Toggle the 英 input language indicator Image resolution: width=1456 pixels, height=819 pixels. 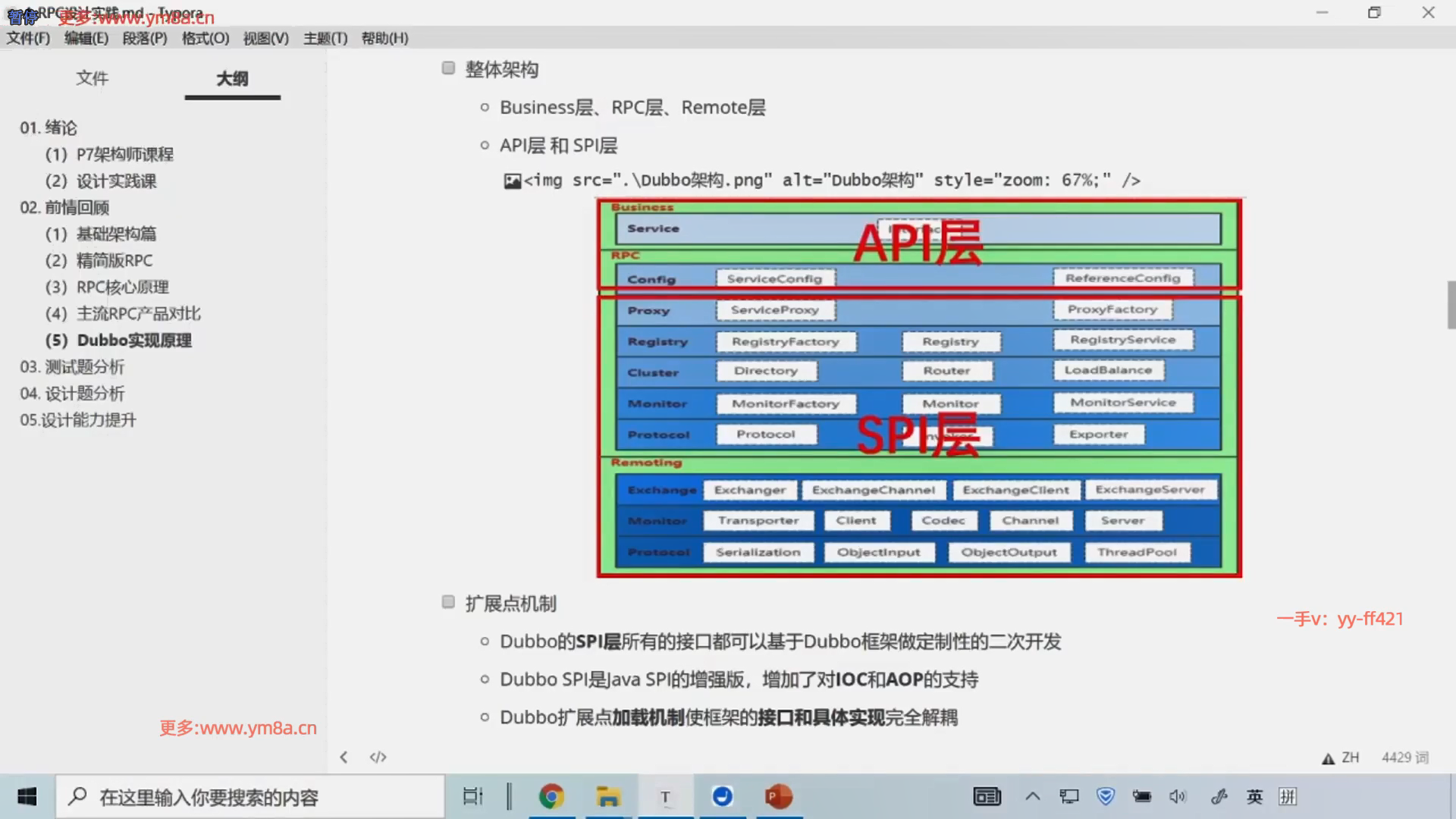point(1254,796)
